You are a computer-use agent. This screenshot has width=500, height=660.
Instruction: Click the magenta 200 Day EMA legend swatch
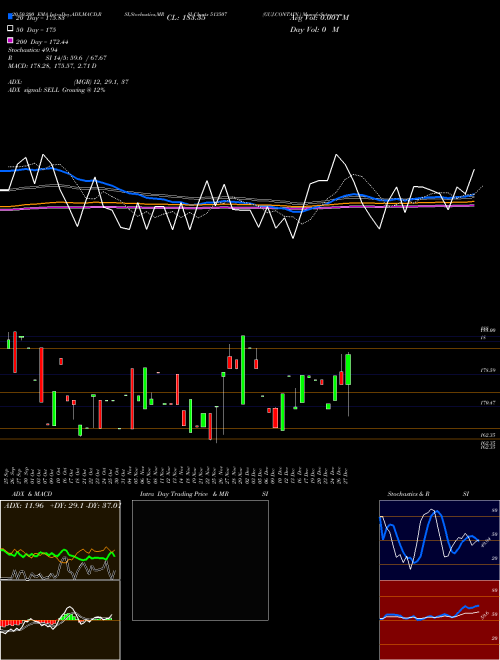pos(10,40)
